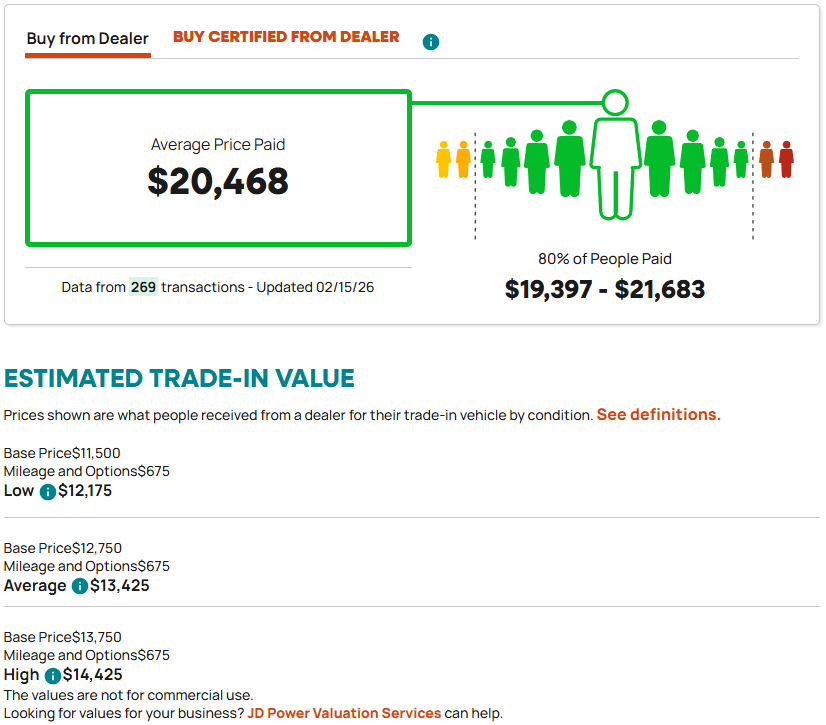
Task: Open the Average trade-in info icon
Action: click(79, 586)
